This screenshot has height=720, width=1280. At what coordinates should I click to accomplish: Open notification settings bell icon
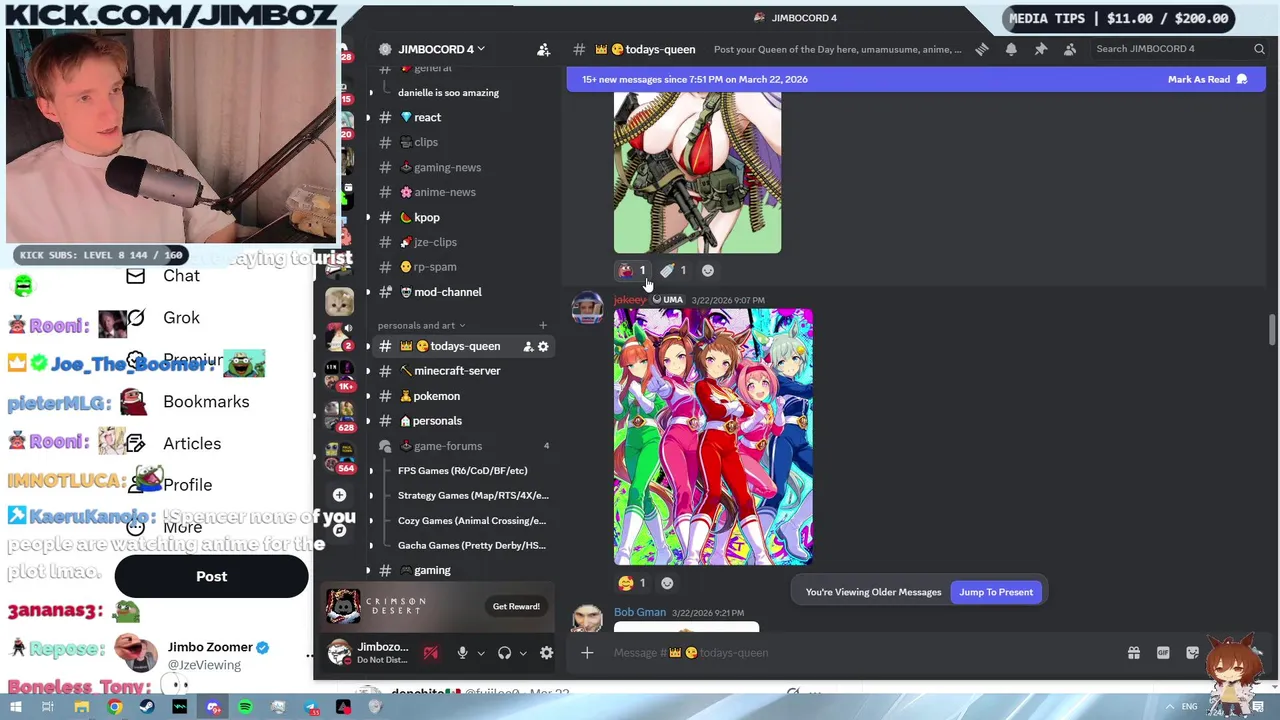[1011, 49]
